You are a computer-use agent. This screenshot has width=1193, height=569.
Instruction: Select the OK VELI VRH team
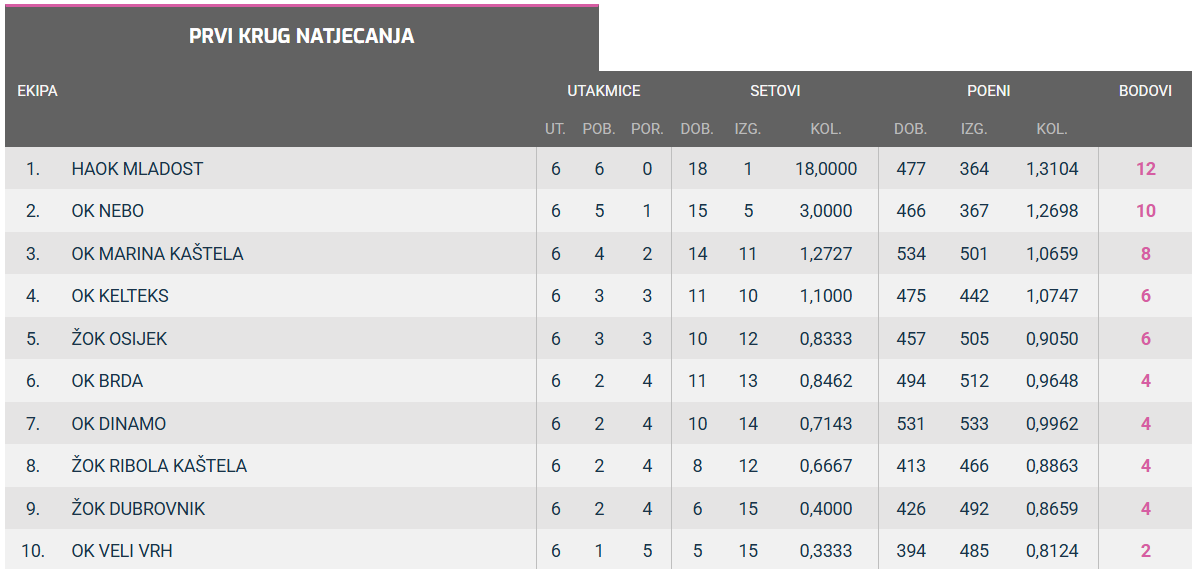click(x=115, y=551)
